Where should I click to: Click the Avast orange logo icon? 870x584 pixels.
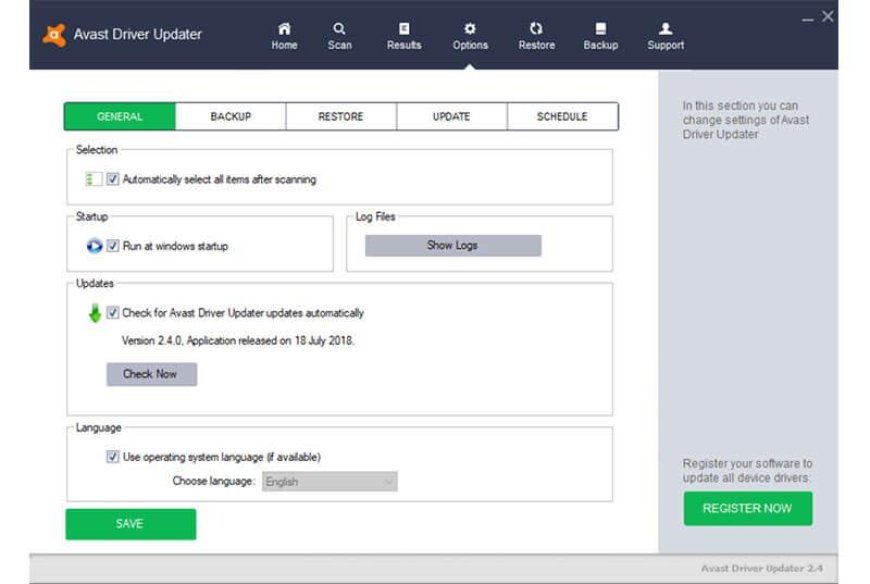click(54, 35)
